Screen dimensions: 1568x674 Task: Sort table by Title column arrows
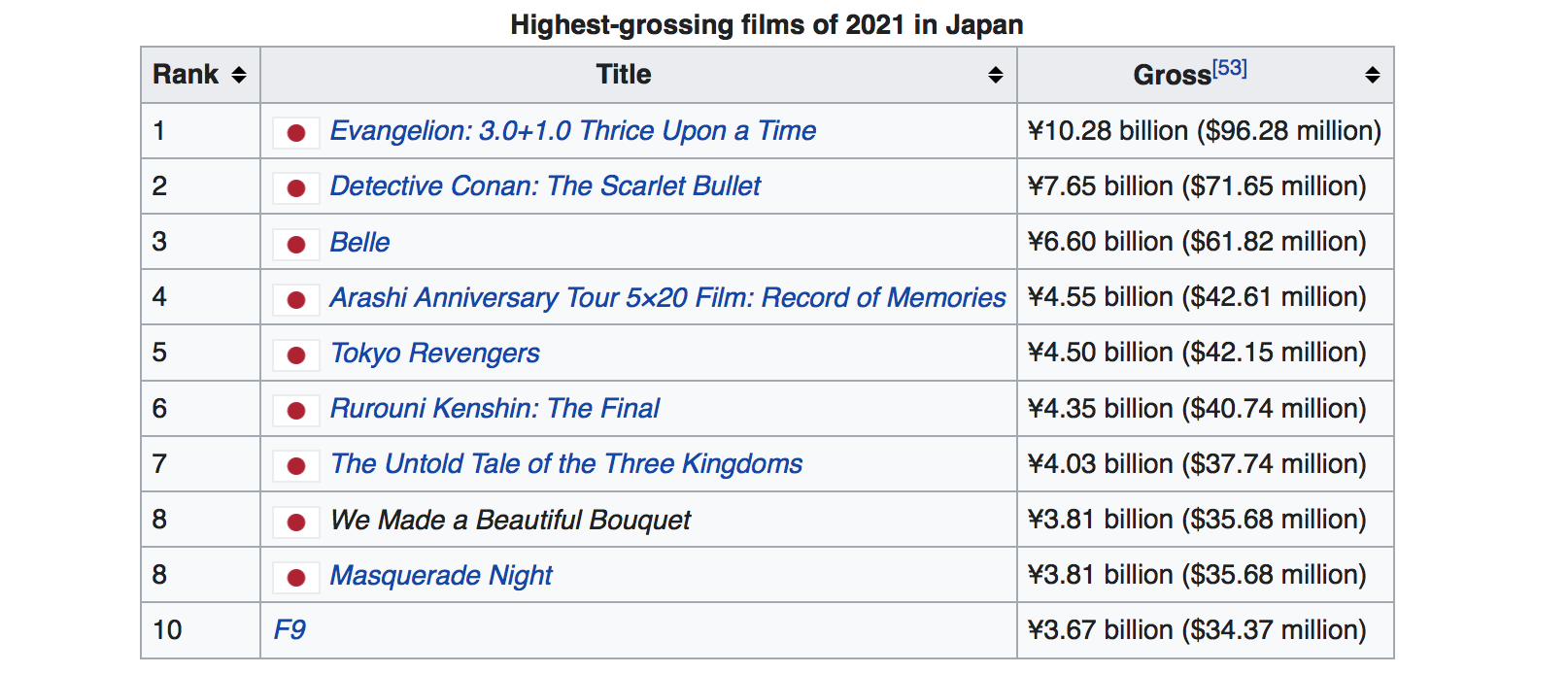[996, 75]
